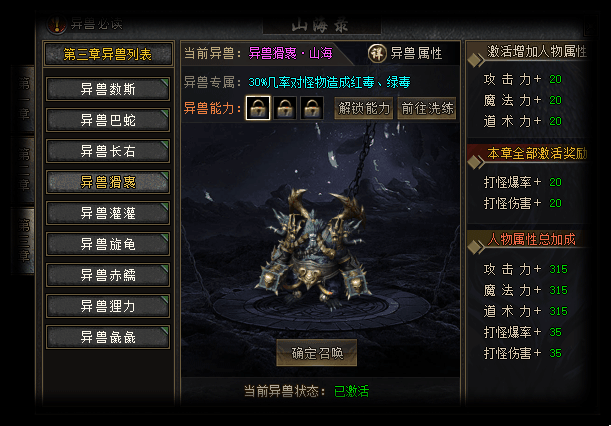Select 异兽赤鱬 from the beast list
Screen dimensions: 611x426
(x=108, y=275)
